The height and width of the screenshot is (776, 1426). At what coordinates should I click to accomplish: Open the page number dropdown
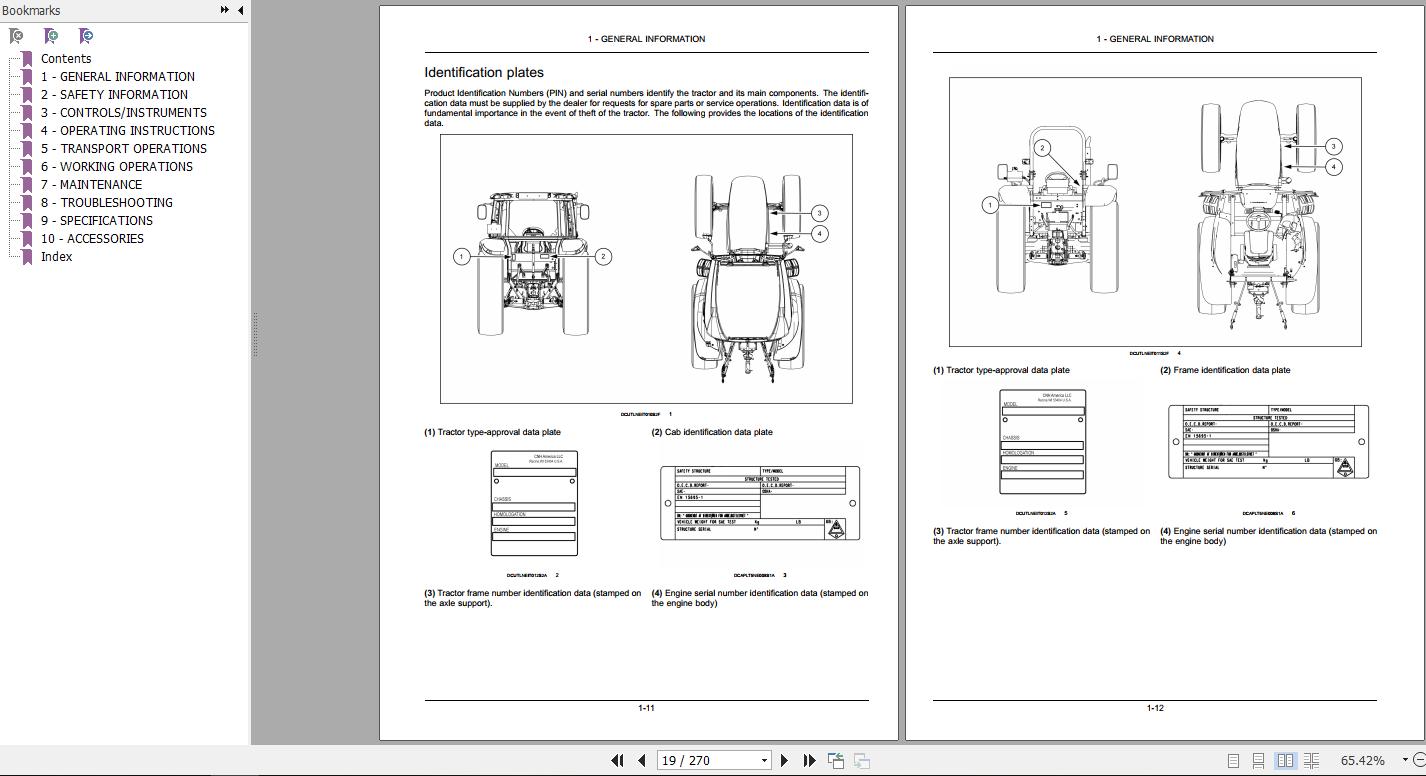pyautogui.click(x=763, y=761)
